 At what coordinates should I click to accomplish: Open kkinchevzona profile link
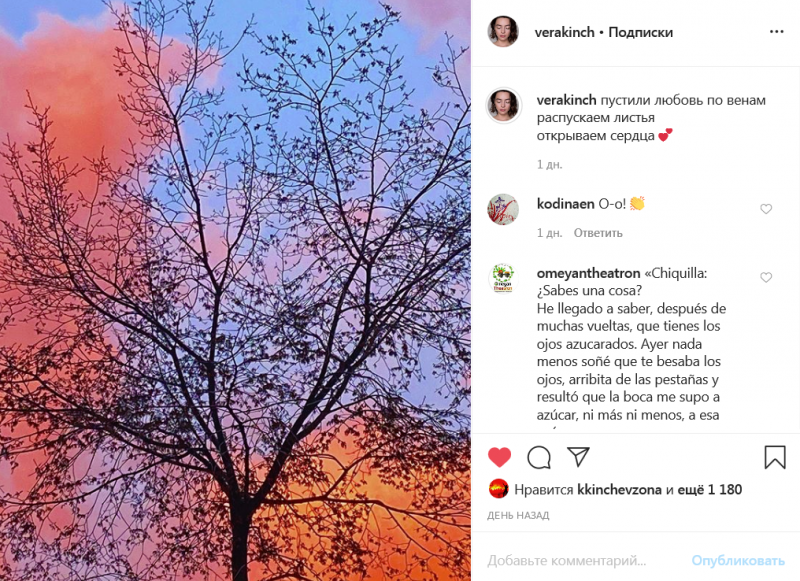(x=619, y=490)
